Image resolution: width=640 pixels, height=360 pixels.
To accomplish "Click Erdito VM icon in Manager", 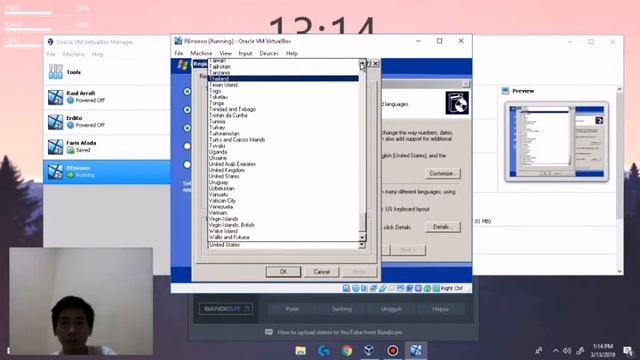I will 56,122.
